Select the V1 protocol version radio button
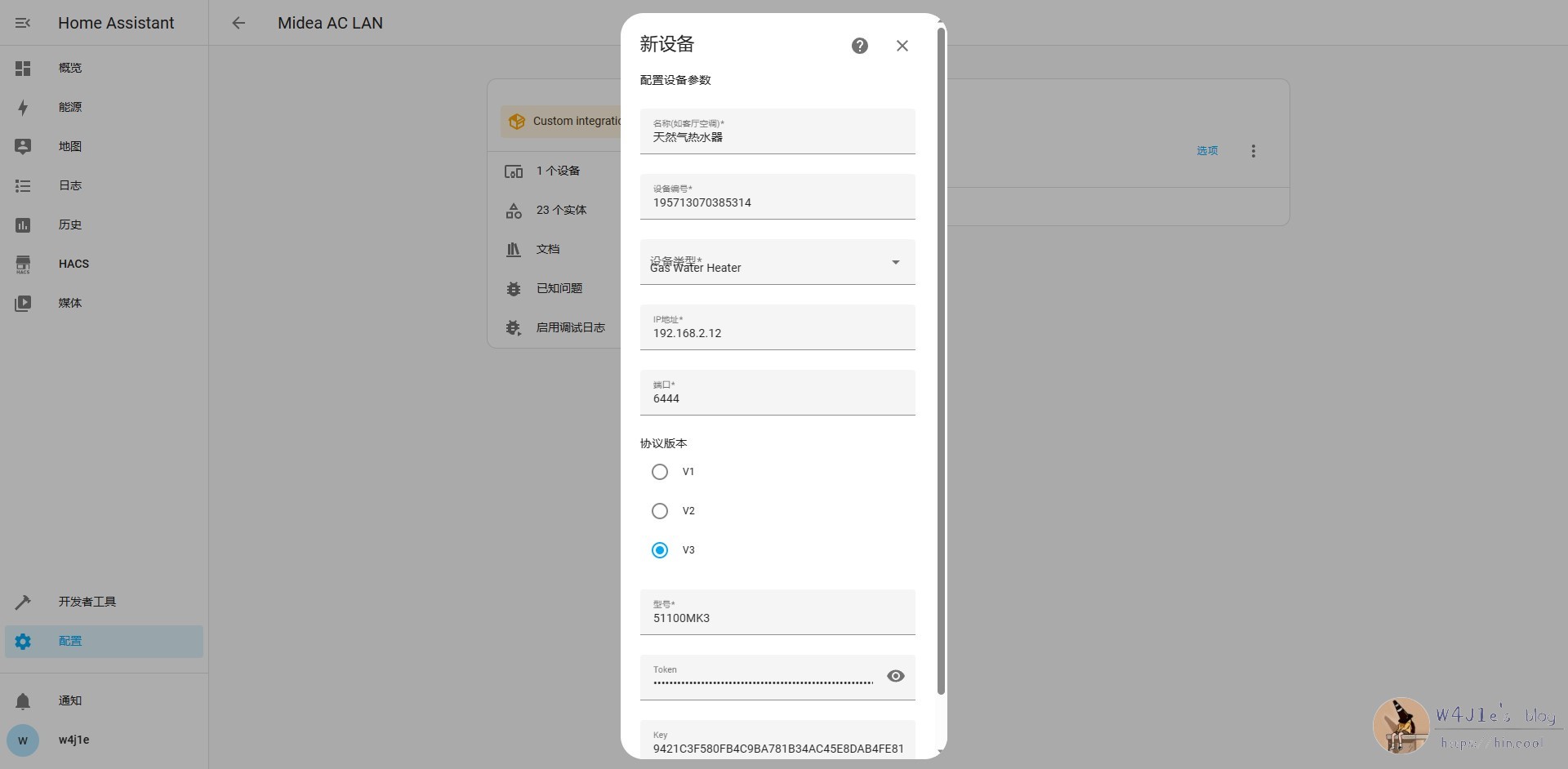The height and width of the screenshot is (769, 1568). (660, 472)
